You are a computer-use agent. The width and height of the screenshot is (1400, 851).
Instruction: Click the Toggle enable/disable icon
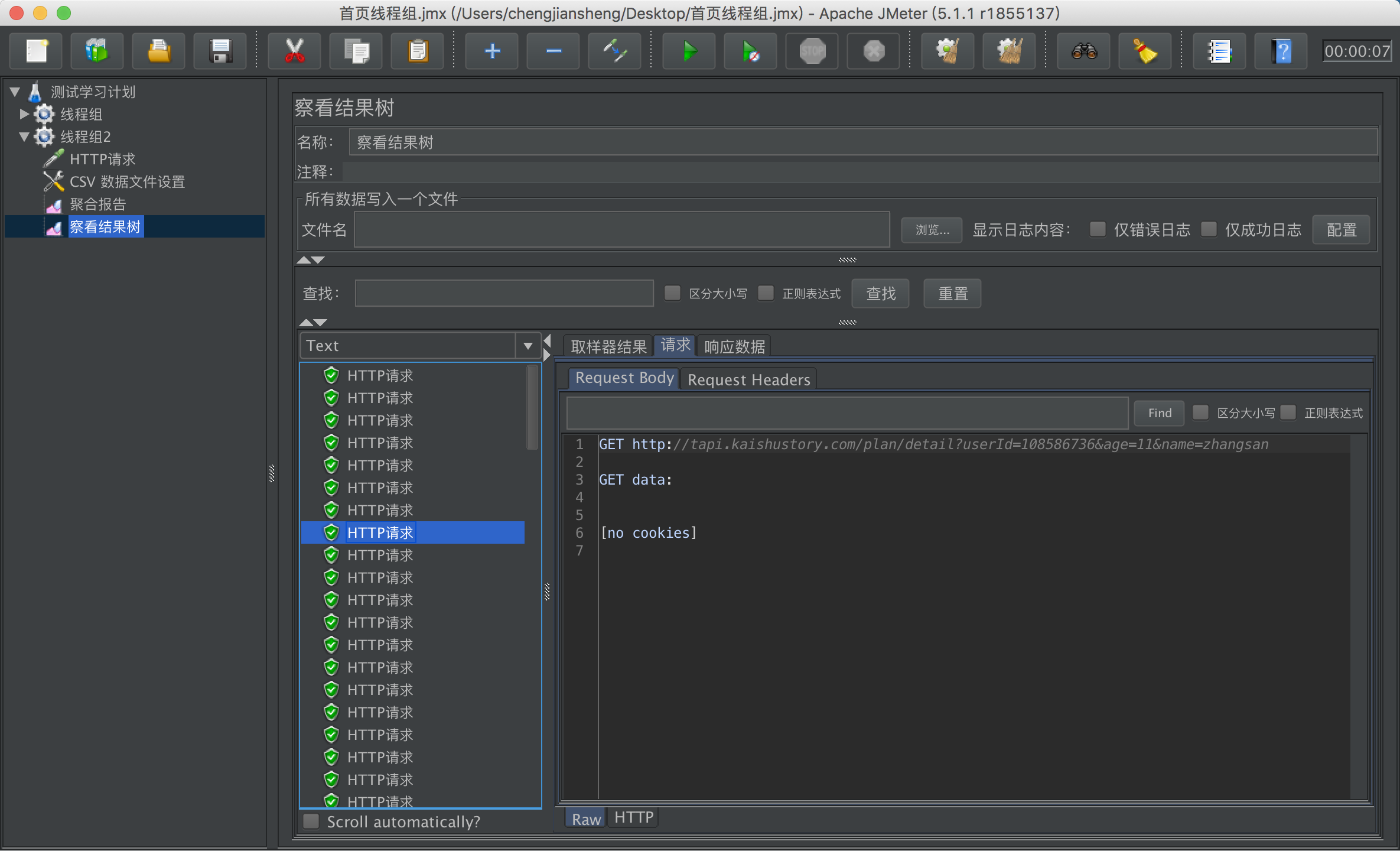[x=615, y=51]
